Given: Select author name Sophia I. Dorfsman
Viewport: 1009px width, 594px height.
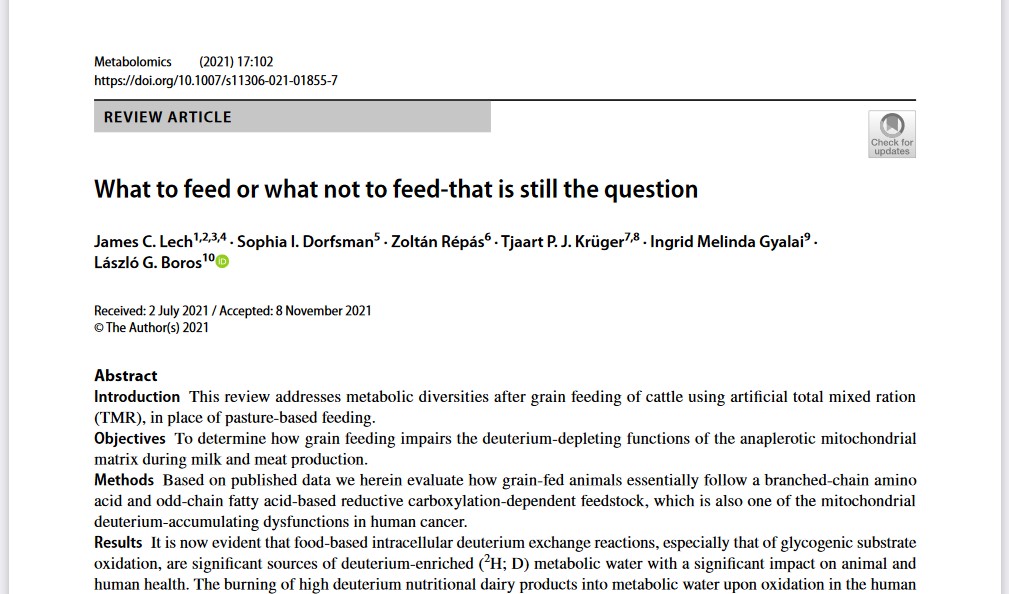Looking at the screenshot, I should pyautogui.click(x=305, y=242).
